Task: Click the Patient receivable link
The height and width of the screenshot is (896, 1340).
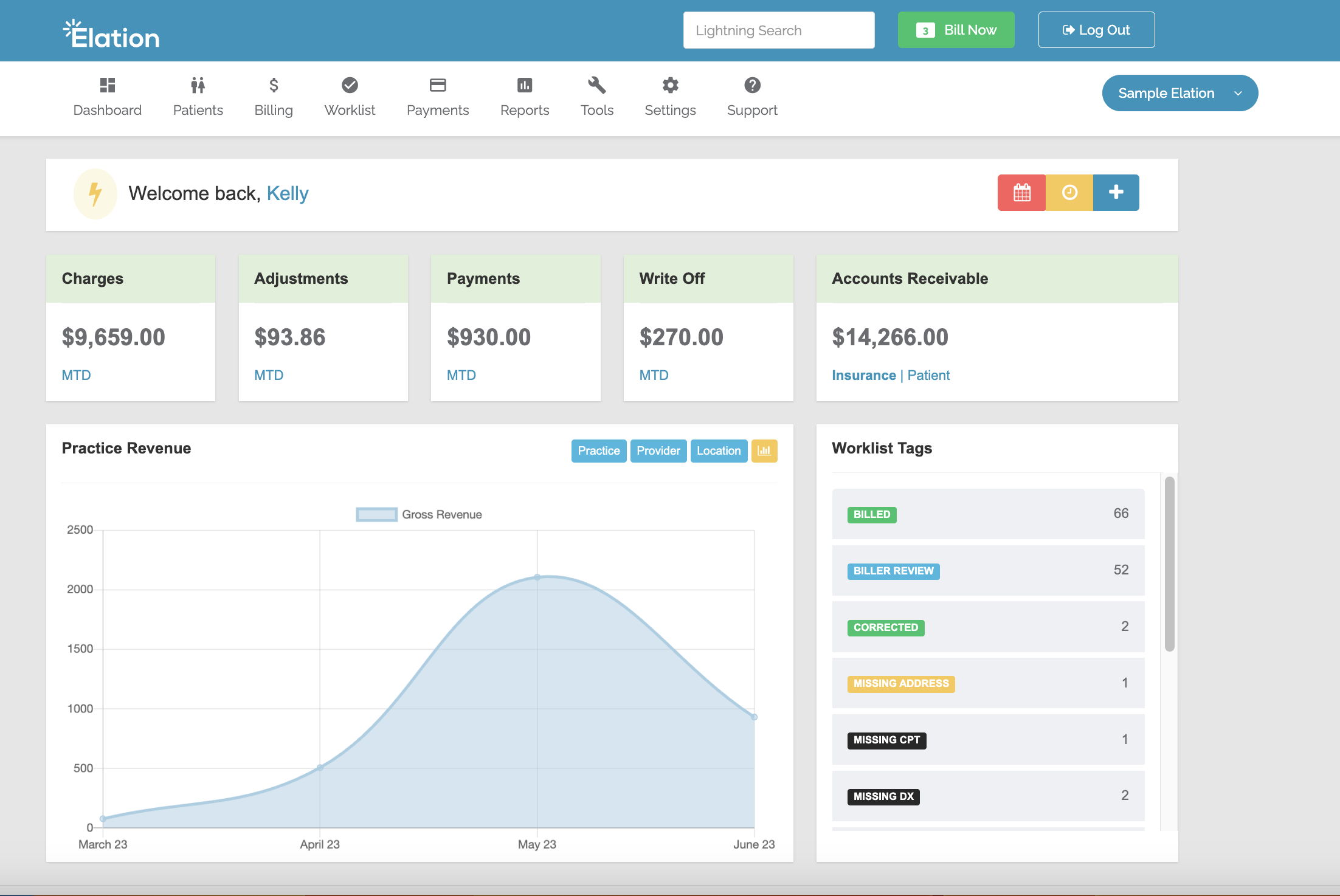Action: (x=928, y=375)
